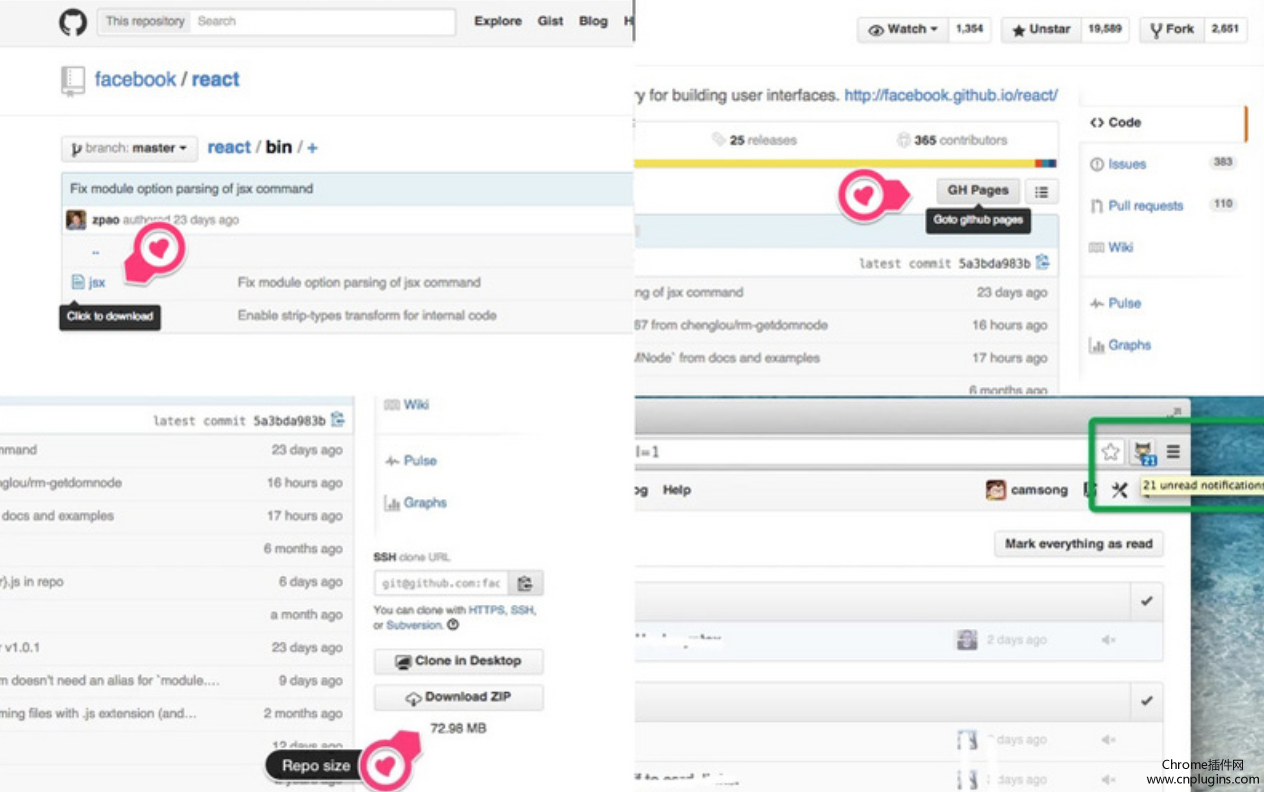Image resolution: width=1264 pixels, height=792 pixels.
Task: Open the facebook owner link in the repo title
Action: (135, 80)
